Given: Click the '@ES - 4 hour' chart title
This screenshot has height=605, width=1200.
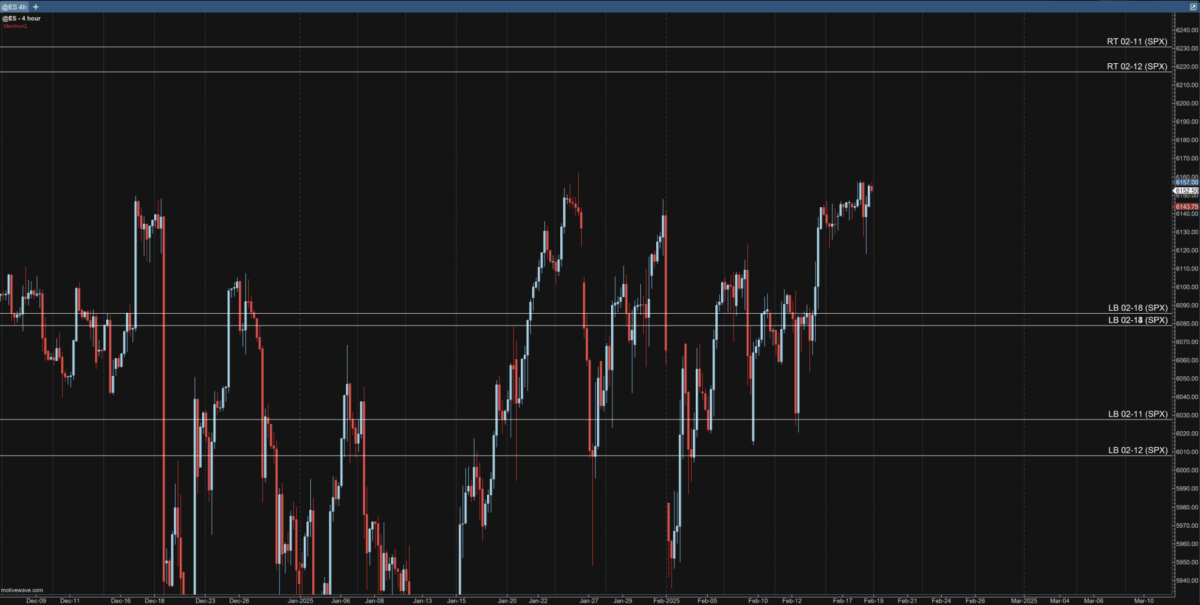Looking at the screenshot, I should 20,18.
